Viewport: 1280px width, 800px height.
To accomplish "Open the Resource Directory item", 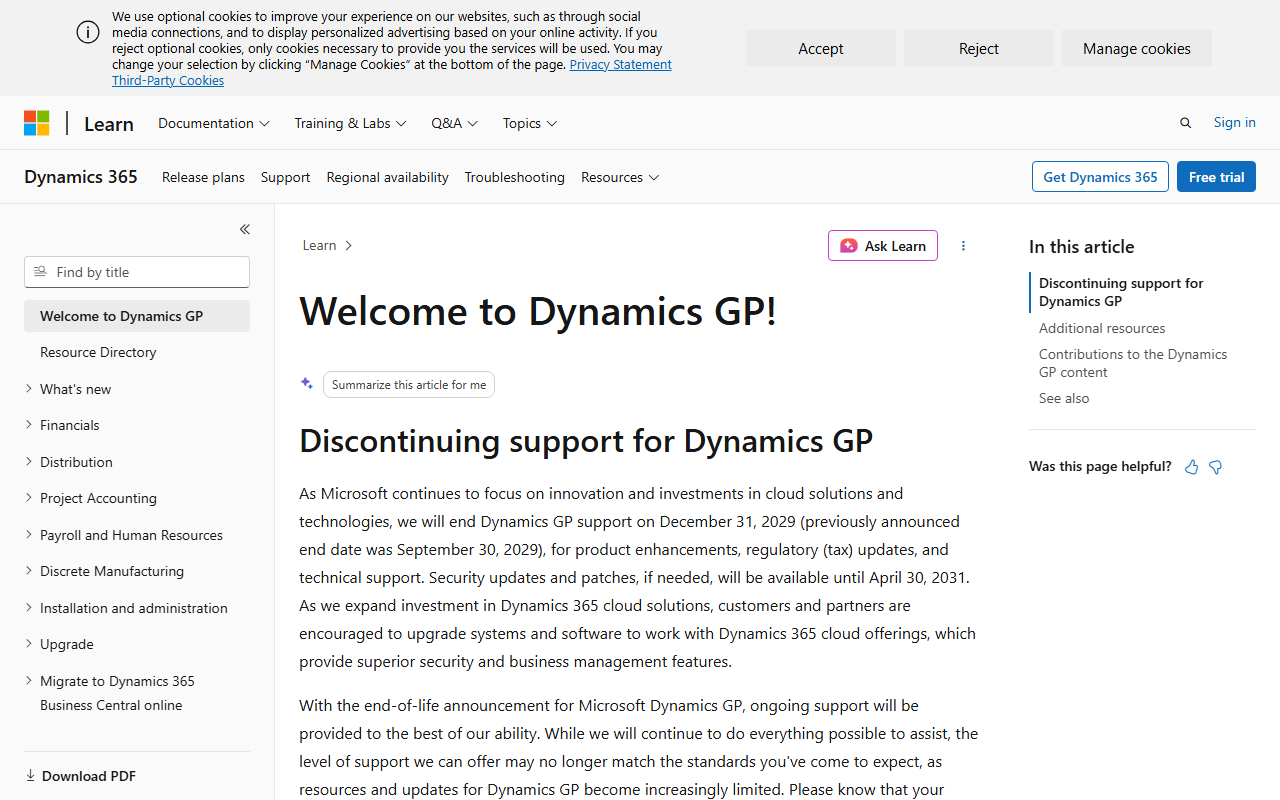I will [x=98, y=352].
